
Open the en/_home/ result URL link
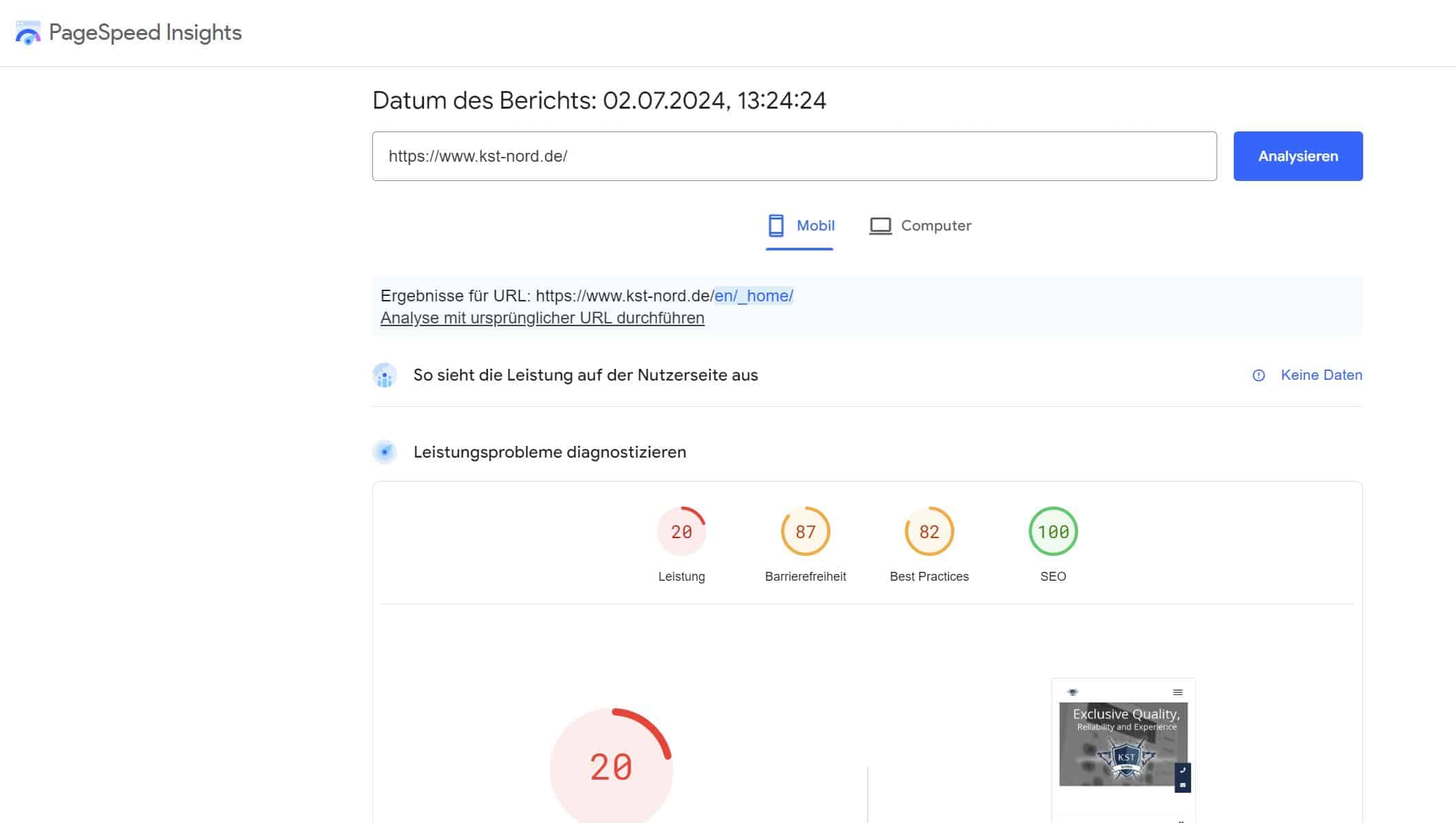pos(753,296)
